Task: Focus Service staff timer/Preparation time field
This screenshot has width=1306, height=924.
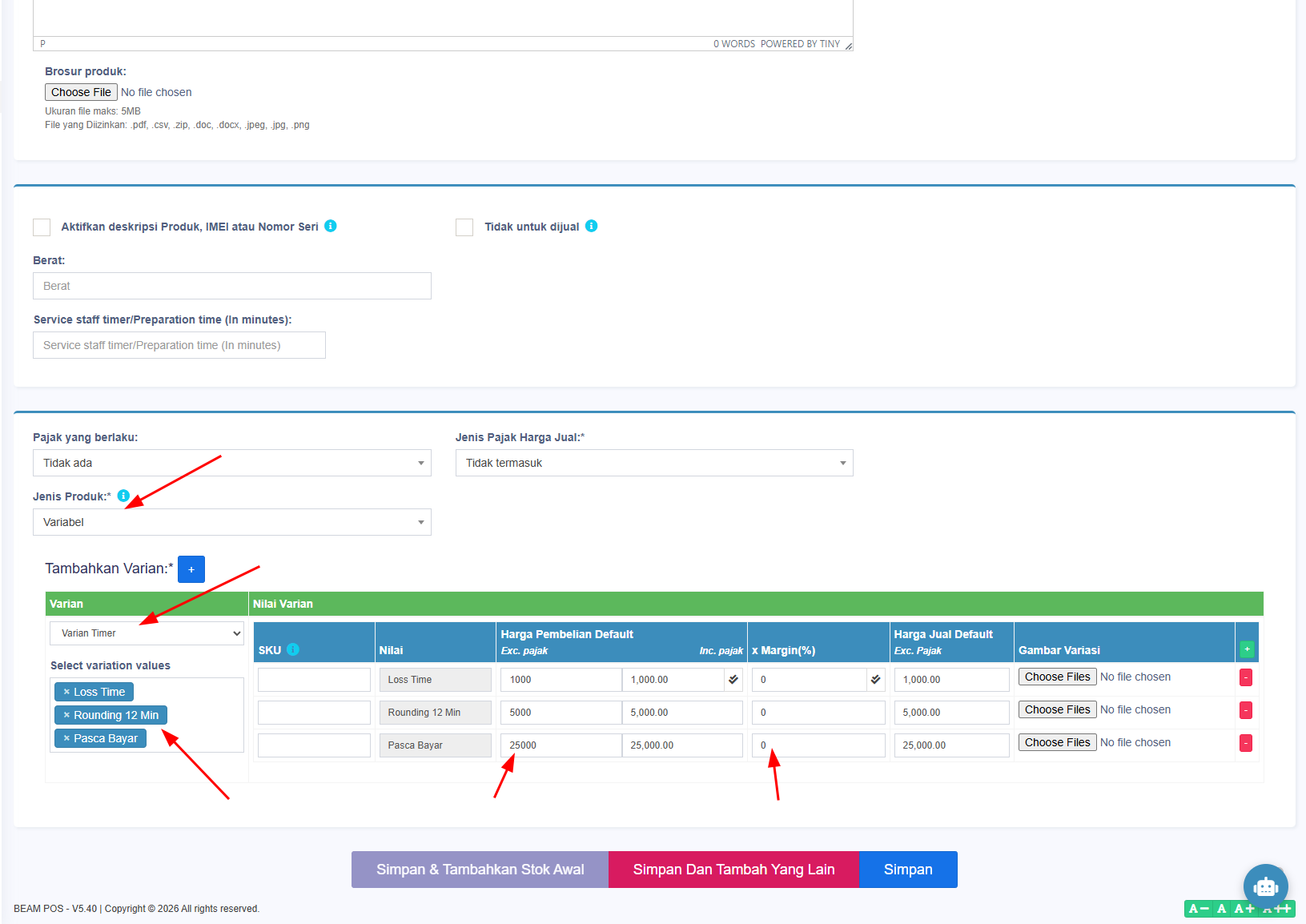Action: pyautogui.click(x=179, y=345)
